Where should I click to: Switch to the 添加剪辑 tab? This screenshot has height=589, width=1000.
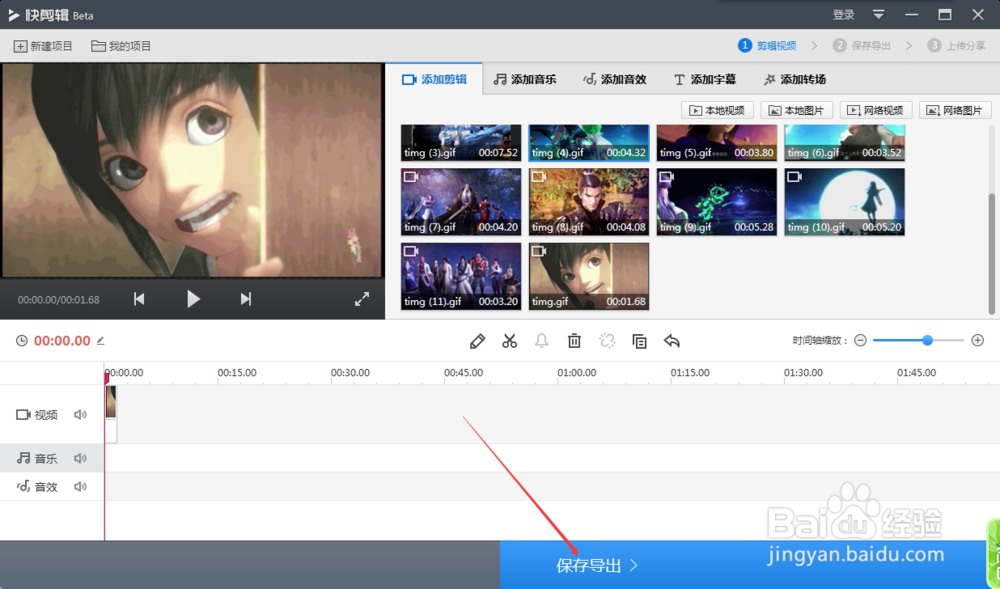(434, 79)
